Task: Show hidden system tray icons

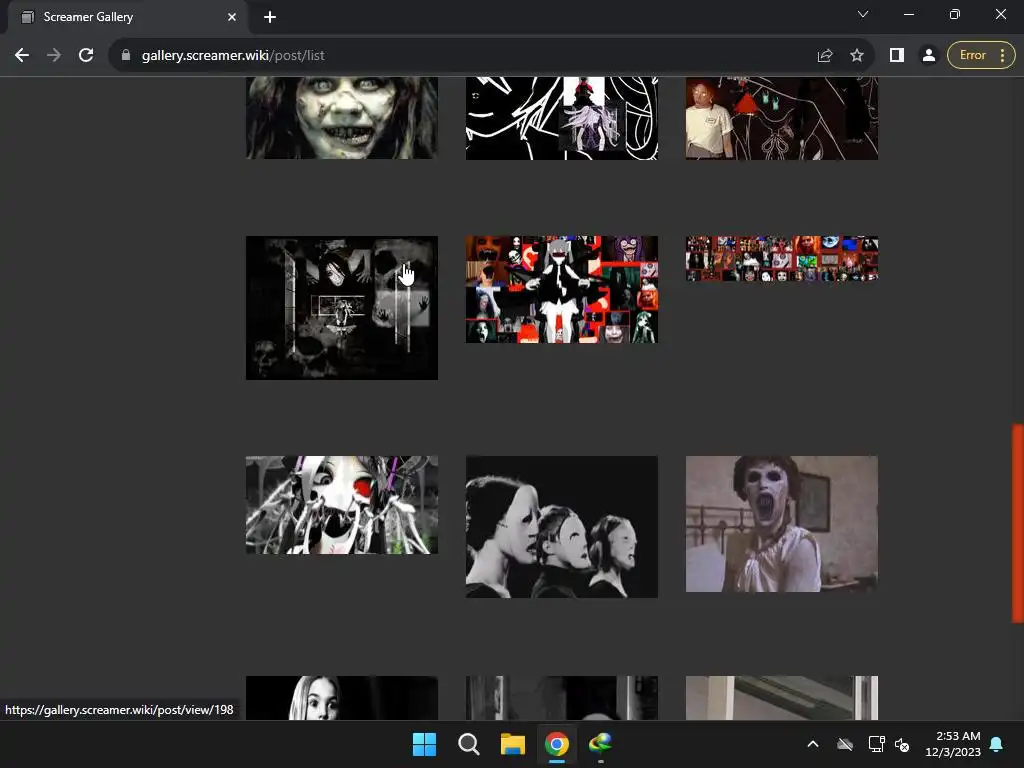Action: point(813,744)
